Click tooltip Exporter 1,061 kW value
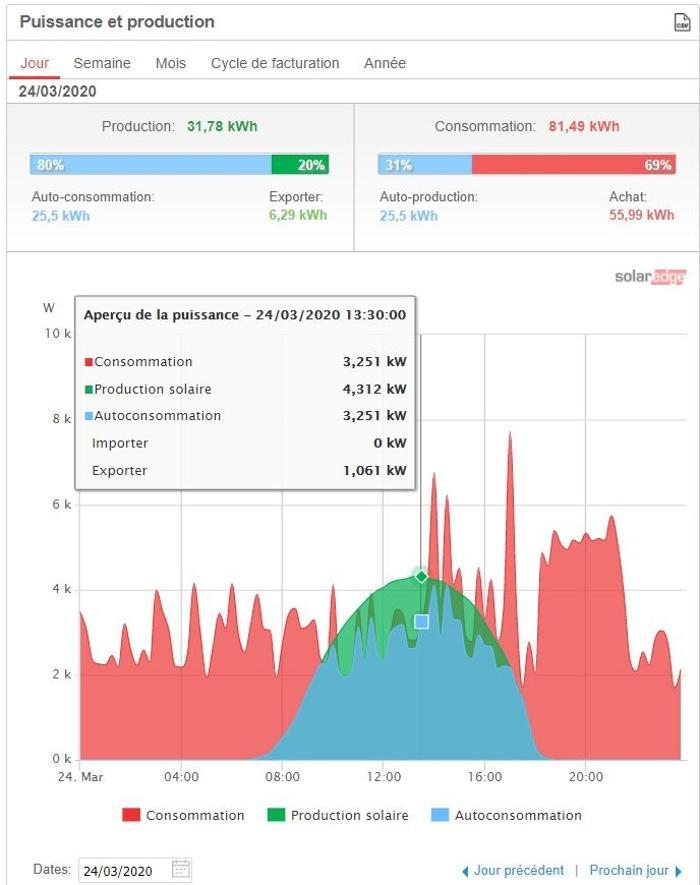The height and width of the screenshot is (885, 700). 375,470
